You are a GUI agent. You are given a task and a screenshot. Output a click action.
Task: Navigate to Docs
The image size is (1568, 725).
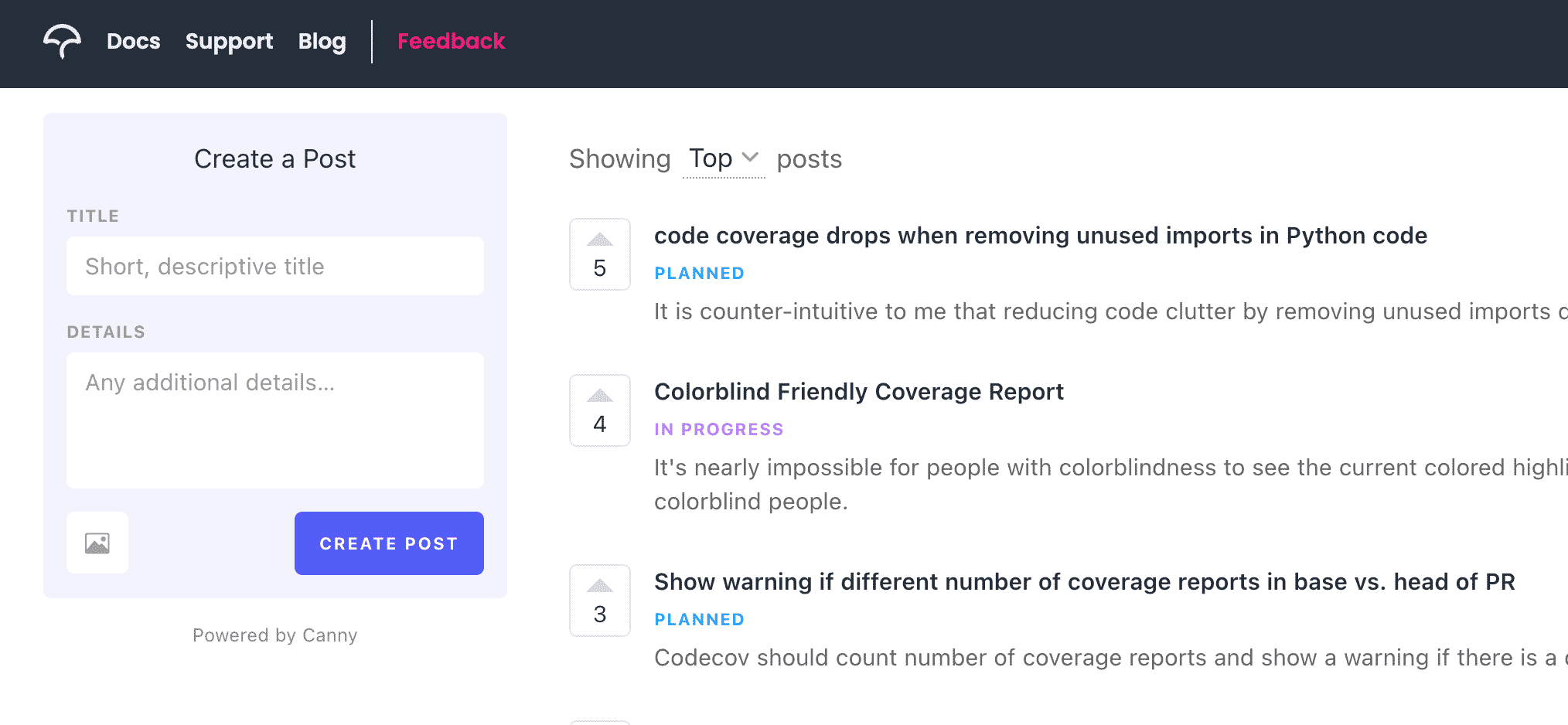point(133,42)
